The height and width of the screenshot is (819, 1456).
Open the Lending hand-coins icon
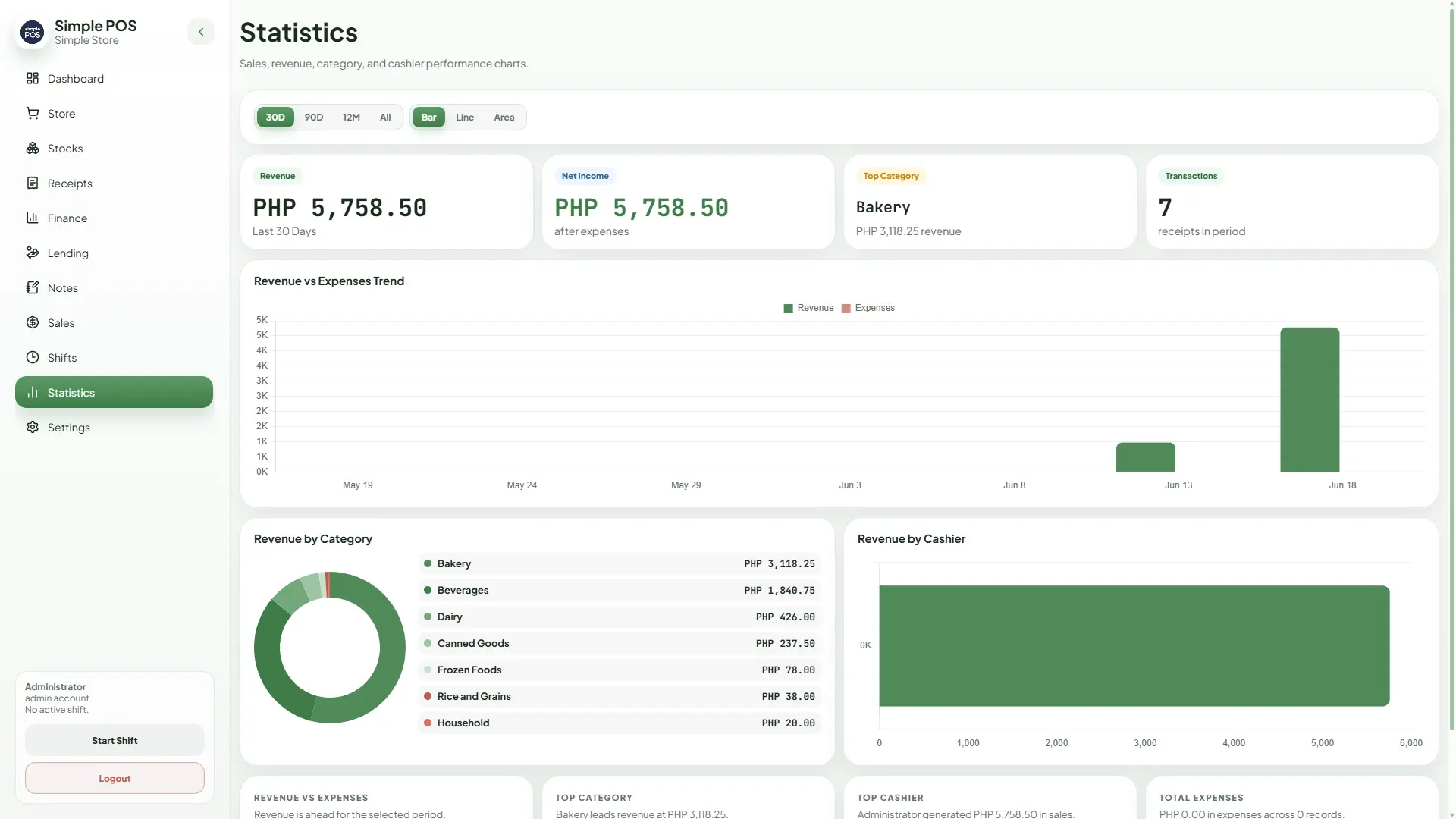pyautogui.click(x=33, y=253)
